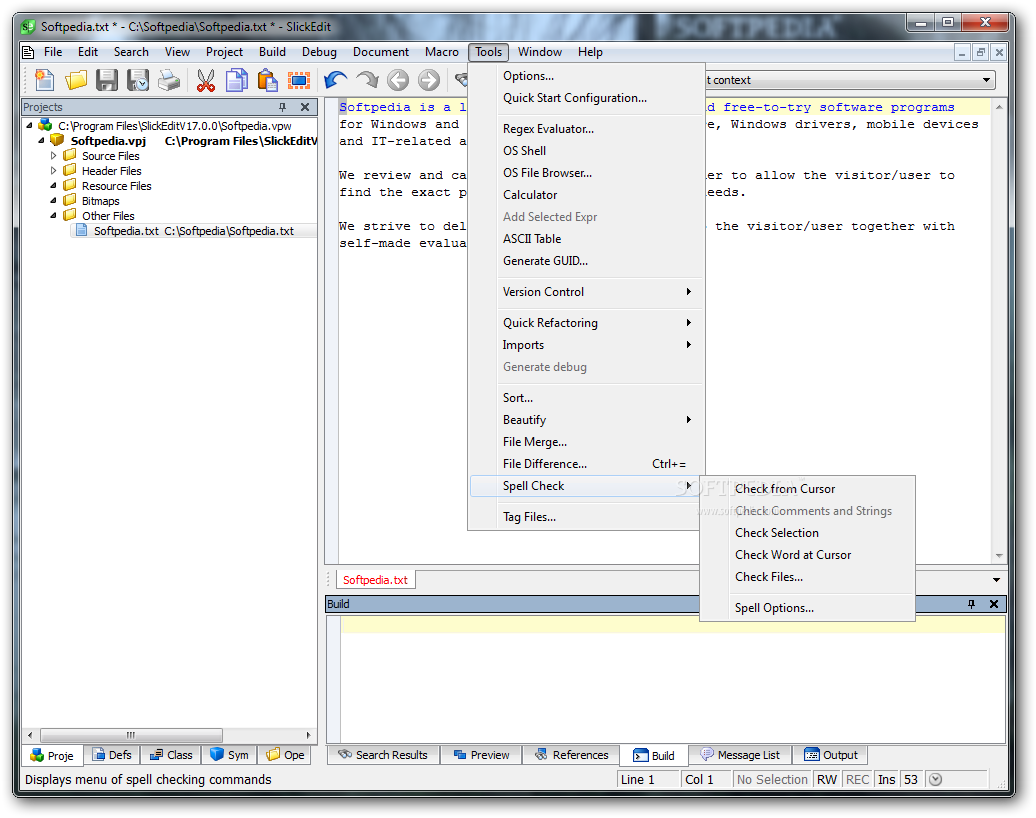
Task: Choose Options... from Tools menu
Action: [x=587, y=76]
